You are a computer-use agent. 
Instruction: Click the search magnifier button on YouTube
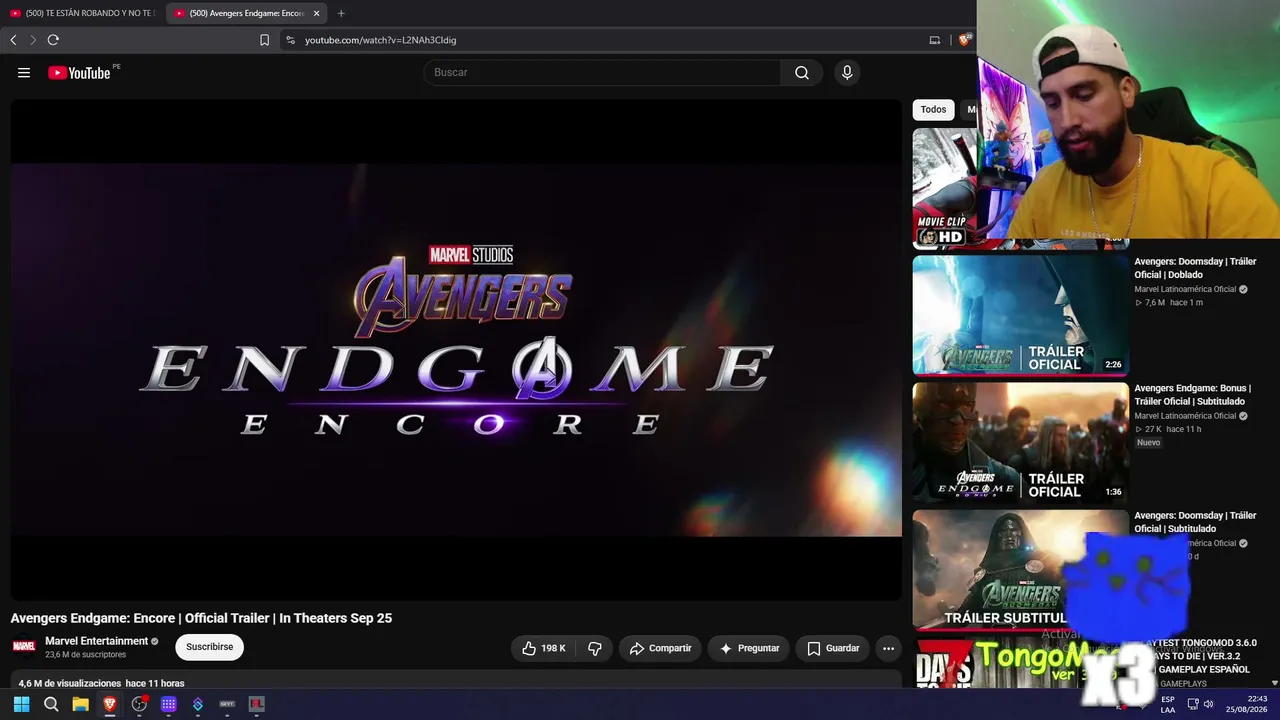[x=802, y=72]
